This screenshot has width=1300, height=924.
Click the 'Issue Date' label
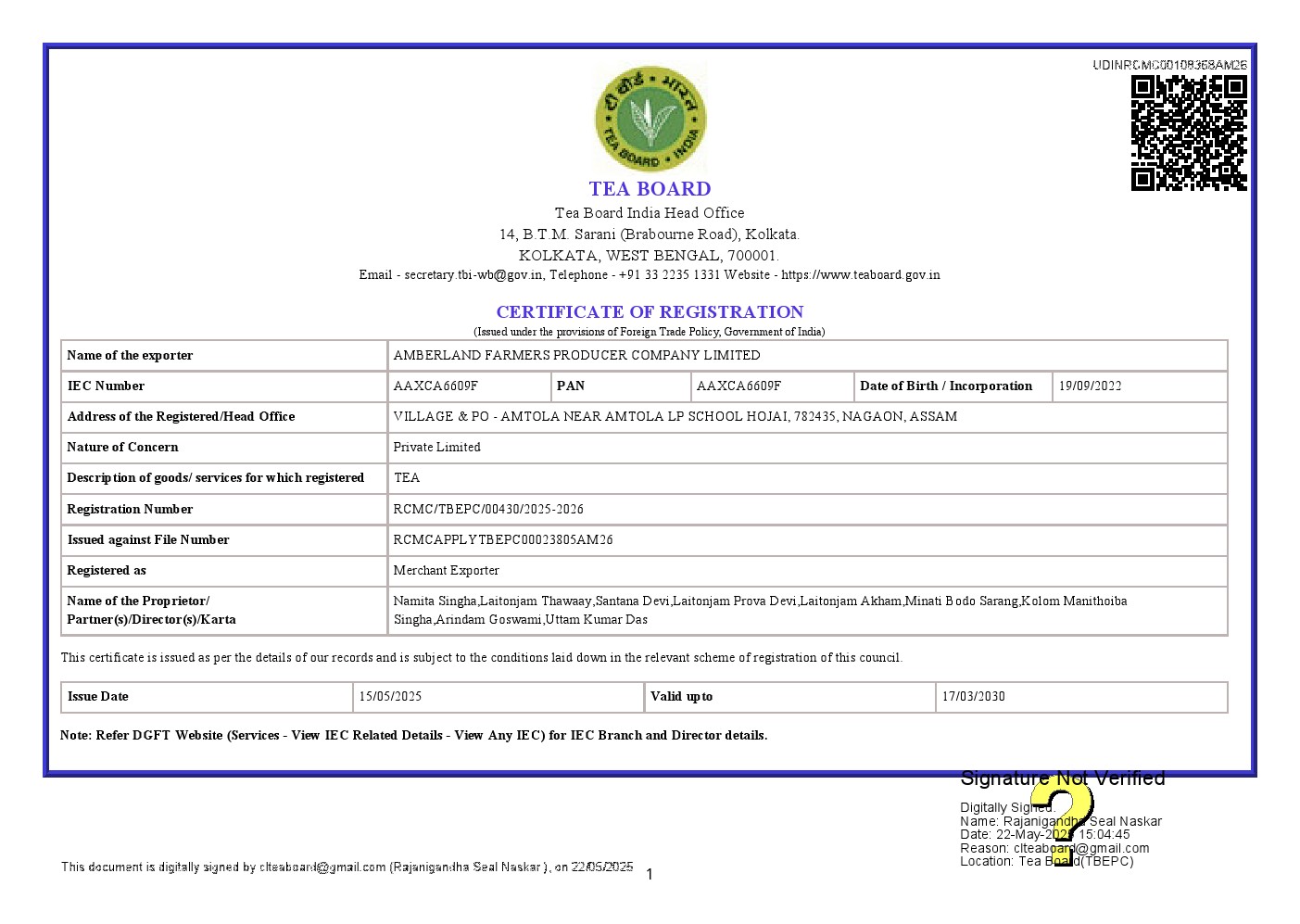(97, 696)
